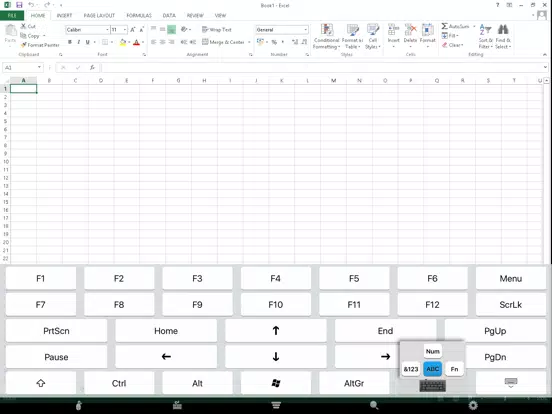The width and height of the screenshot is (552, 414).
Task: Click the Conditional Formatting icon
Action: [327, 30]
